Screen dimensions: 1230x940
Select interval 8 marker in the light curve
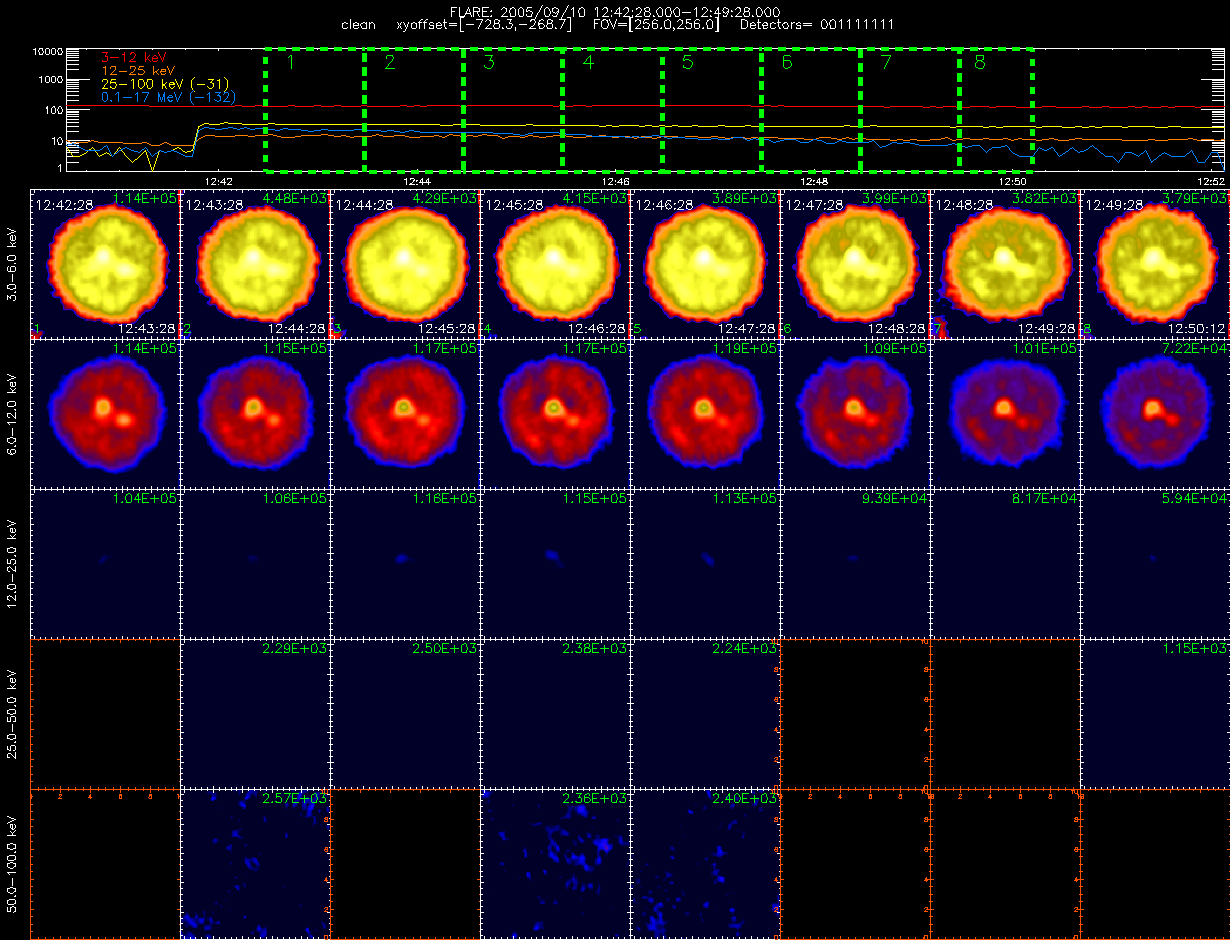(x=979, y=64)
